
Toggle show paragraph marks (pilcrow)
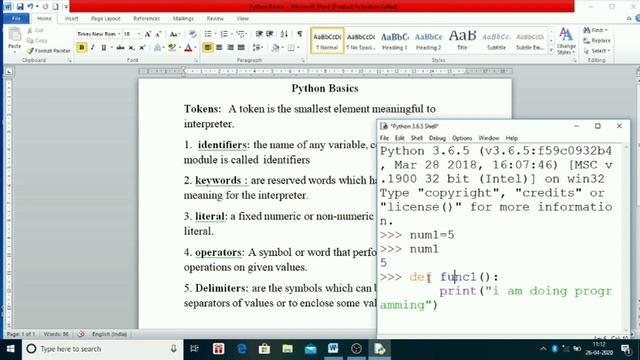click(x=300, y=34)
